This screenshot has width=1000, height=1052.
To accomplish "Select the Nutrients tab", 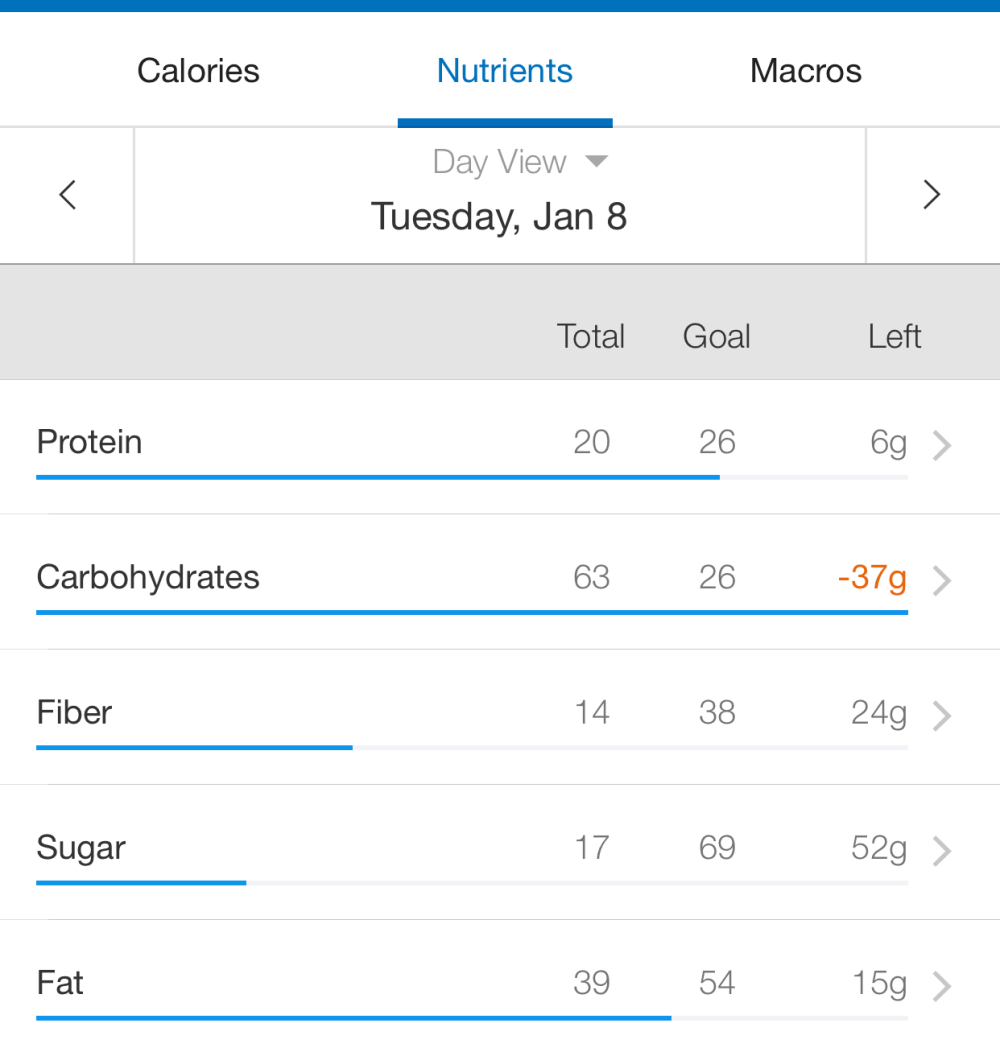I will 505,71.
